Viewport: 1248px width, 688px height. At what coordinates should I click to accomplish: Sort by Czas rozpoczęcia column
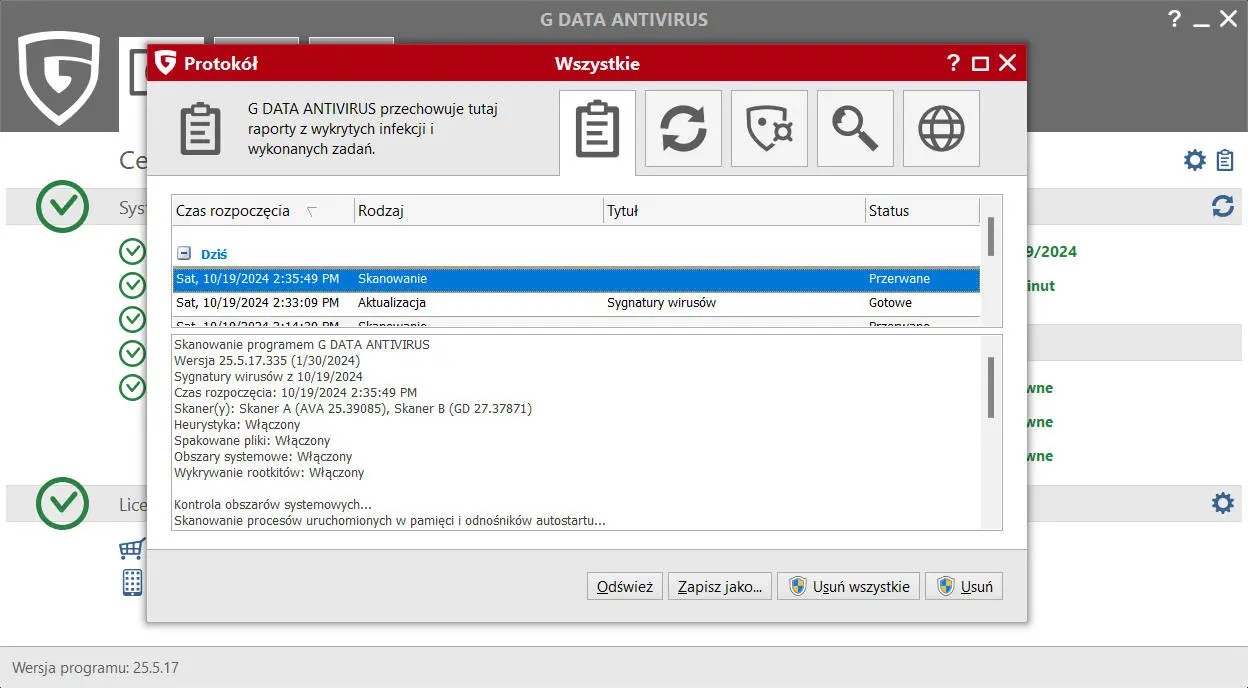(x=233, y=211)
